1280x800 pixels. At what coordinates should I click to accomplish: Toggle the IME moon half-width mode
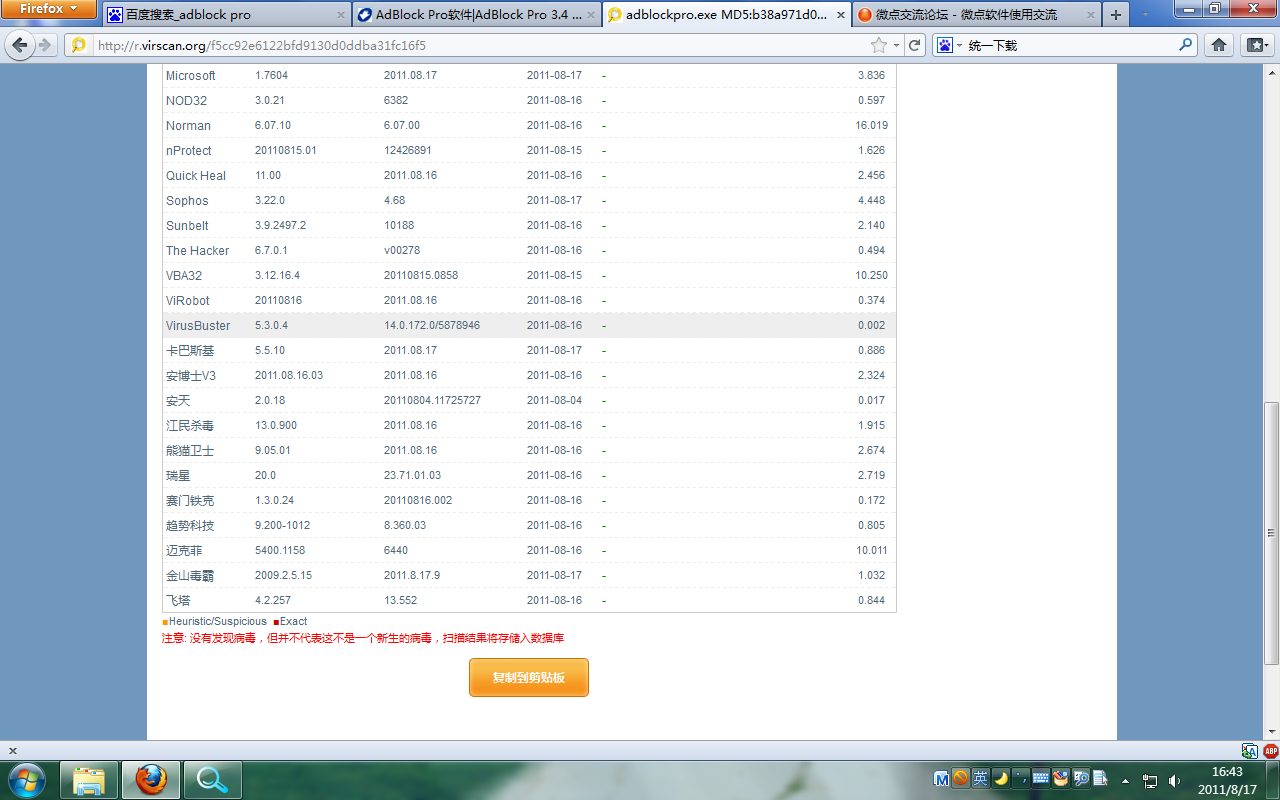(x=1000, y=778)
